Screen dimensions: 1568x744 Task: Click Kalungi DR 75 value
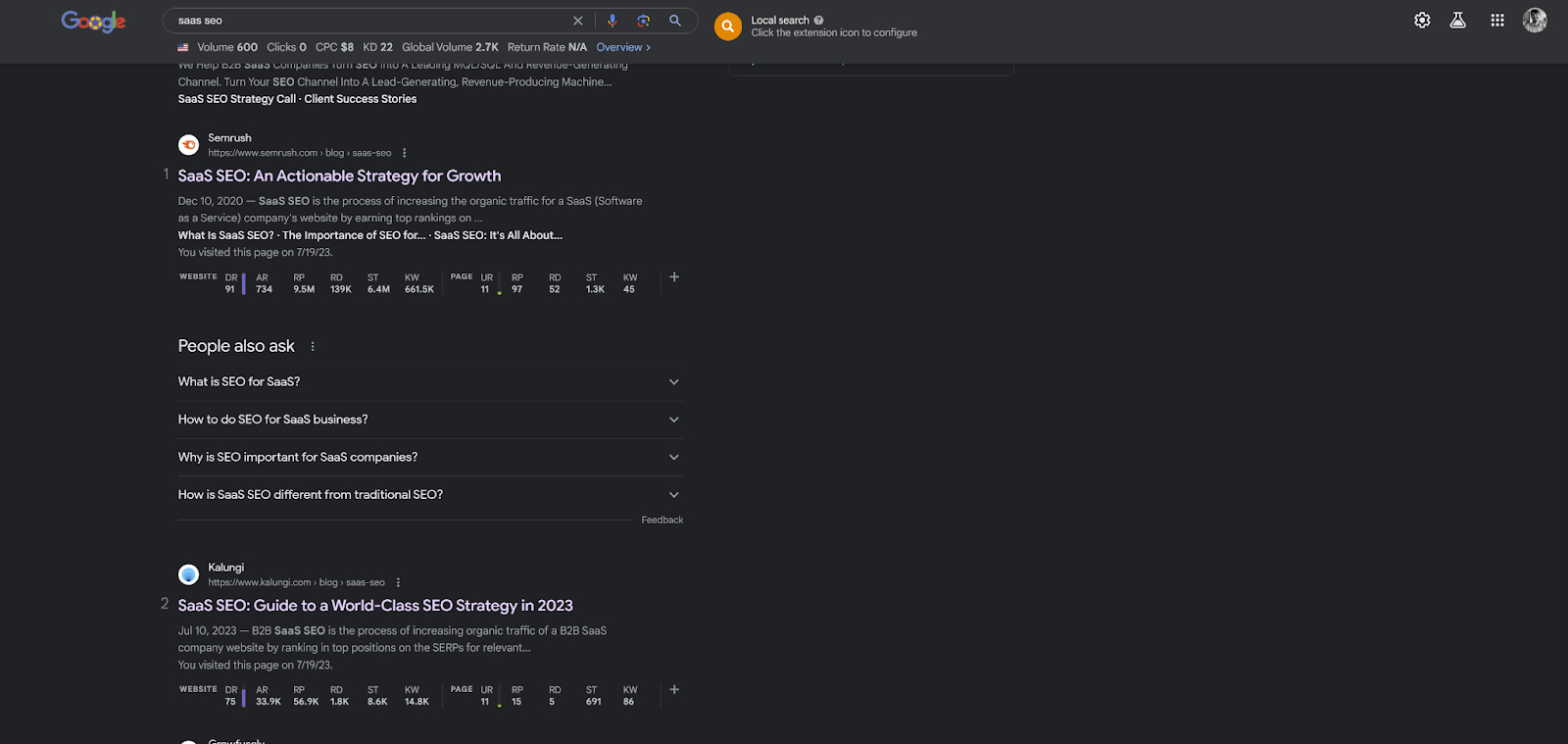[230, 702]
